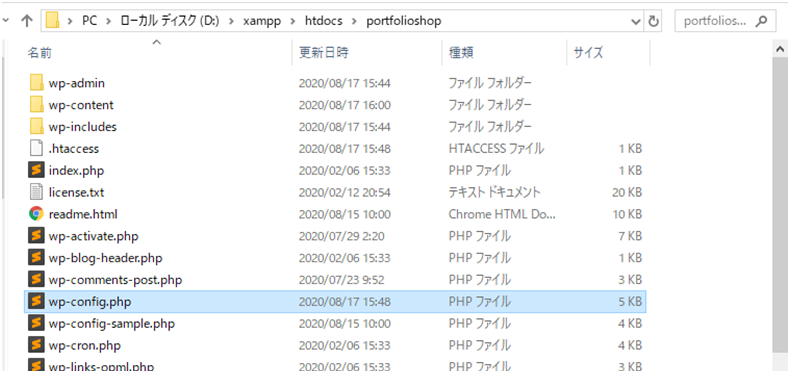
Task: Expand the chevron after xampp in breadcrumb
Action: coord(294,21)
